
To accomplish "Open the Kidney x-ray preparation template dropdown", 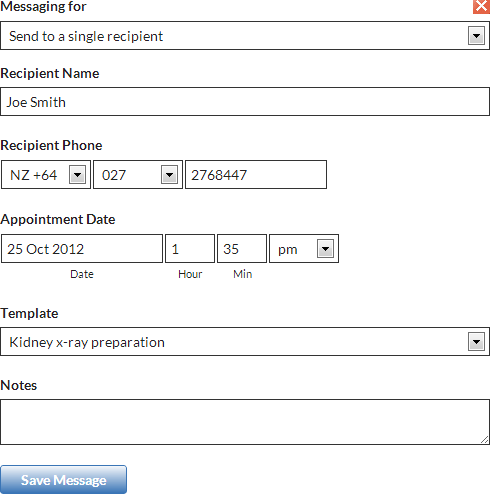I will [x=245, y=342].
